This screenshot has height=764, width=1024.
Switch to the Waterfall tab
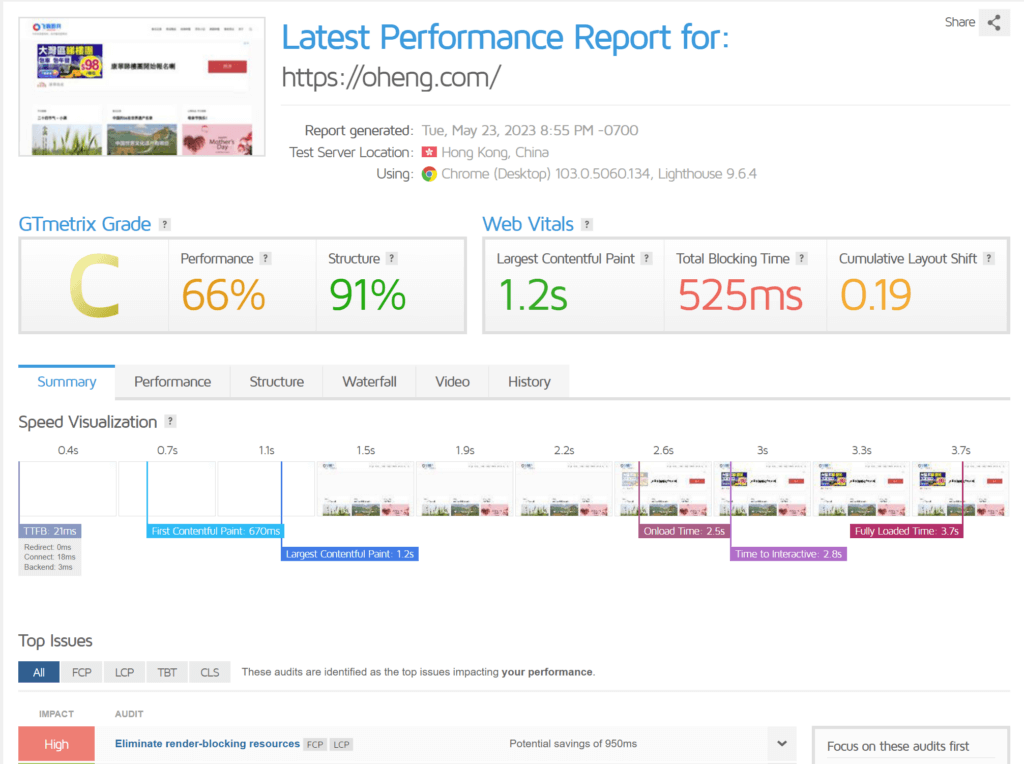tap(369, 382)
